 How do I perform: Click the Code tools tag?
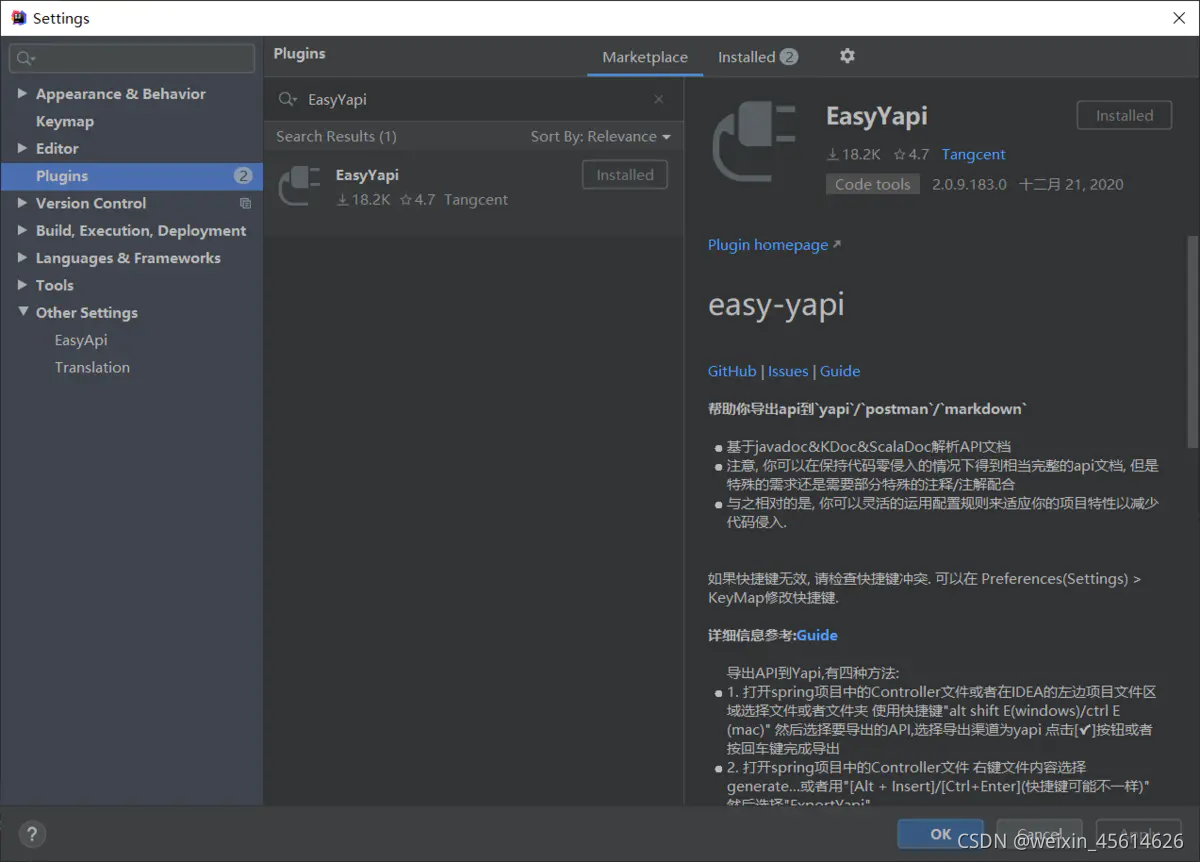(873, 184)
